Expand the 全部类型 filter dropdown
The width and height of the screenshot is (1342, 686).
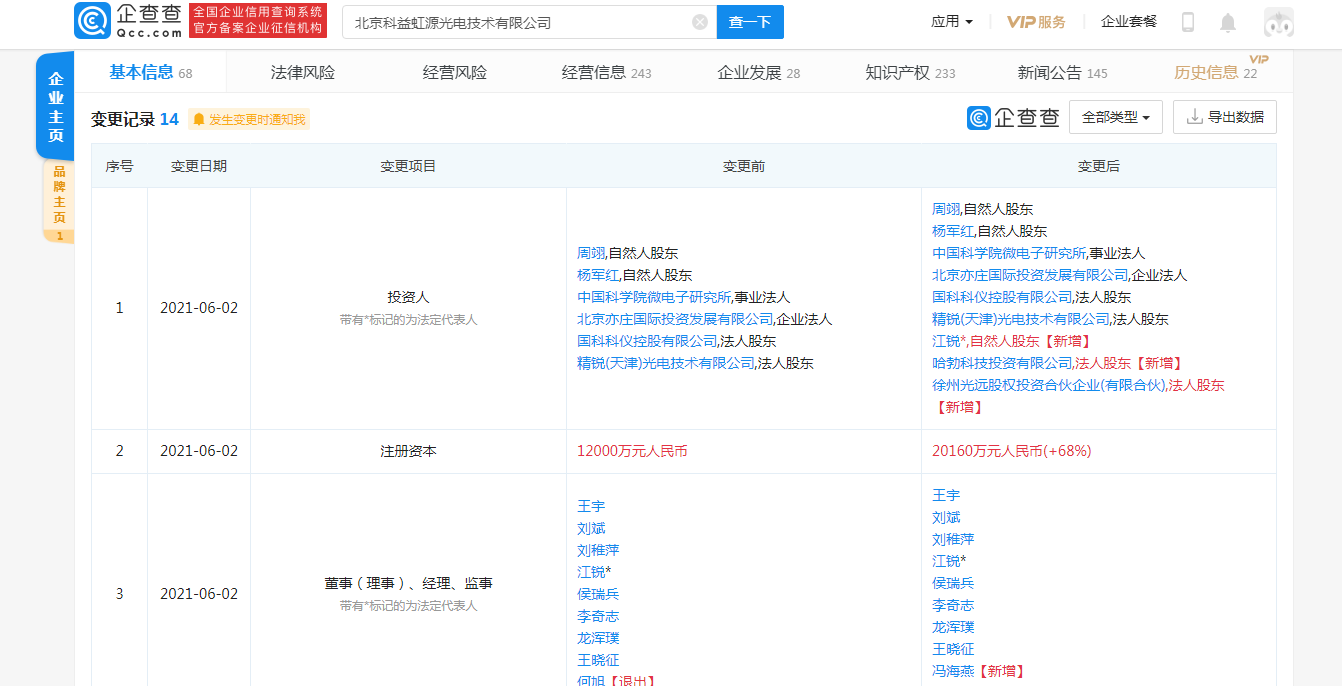pos(1116,117)
